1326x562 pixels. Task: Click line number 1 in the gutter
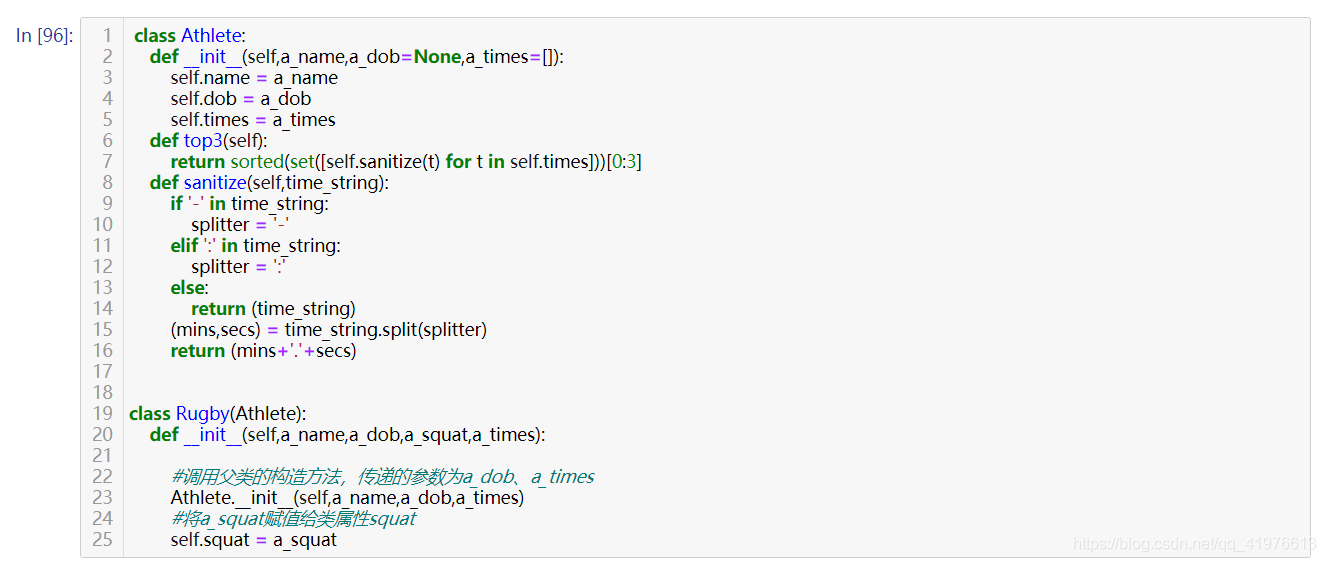point(107,36)
